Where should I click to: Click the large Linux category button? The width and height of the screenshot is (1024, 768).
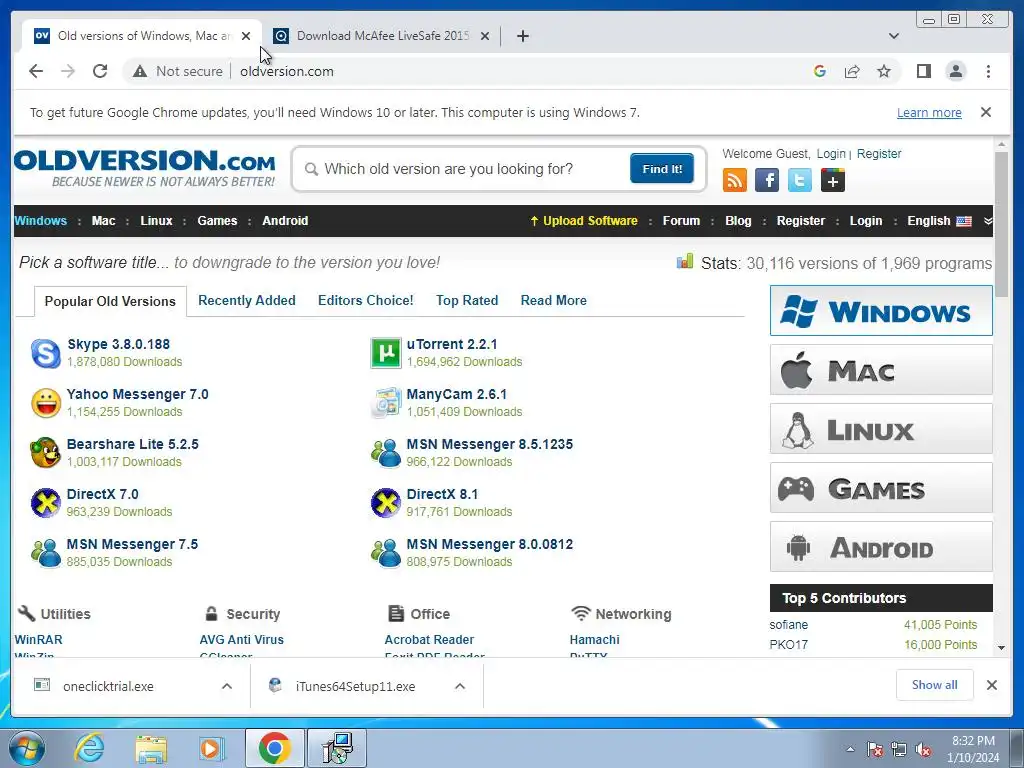point(881,428)
